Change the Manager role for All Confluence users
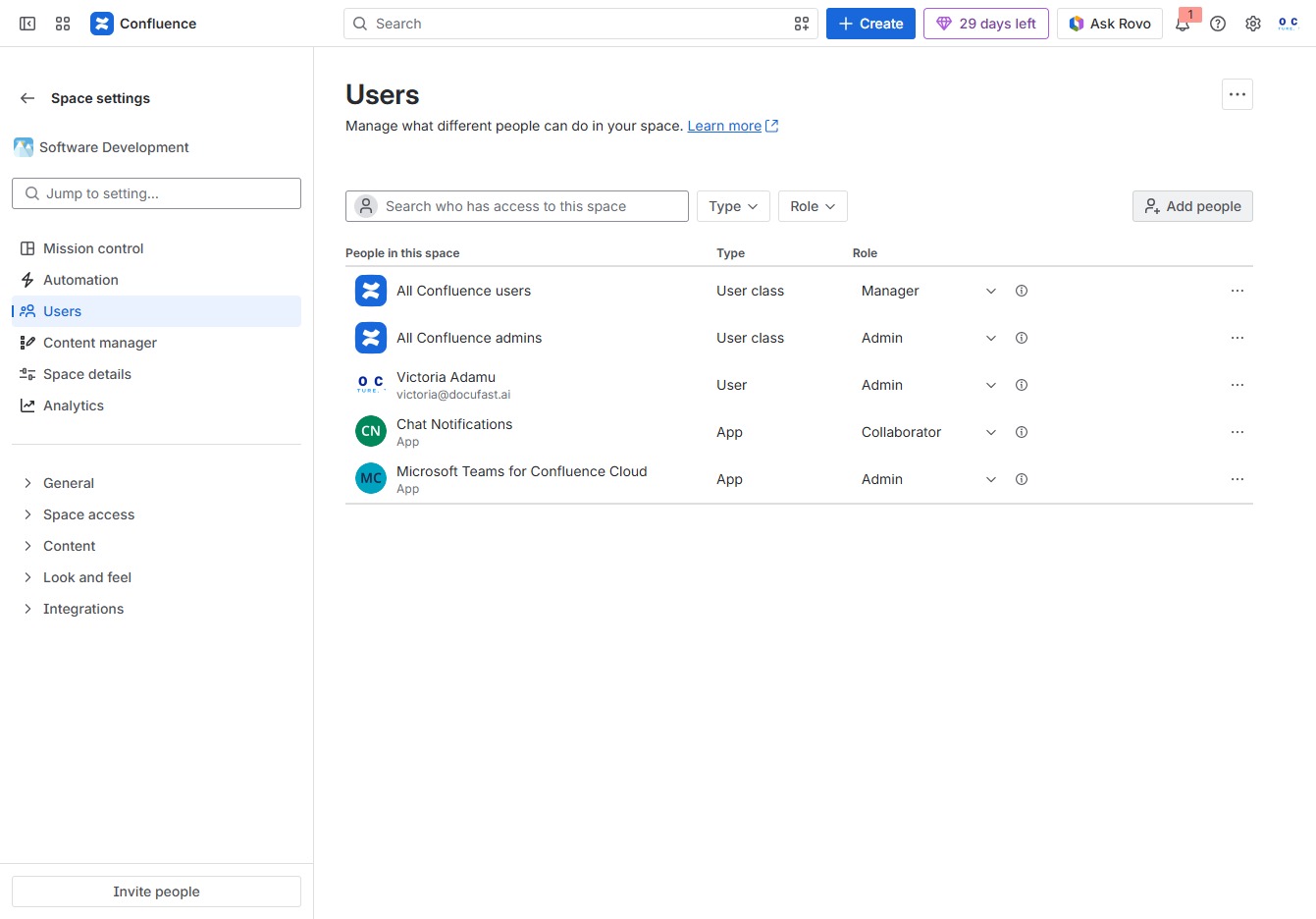Viewport: 1316px width, 919px height. point(928,291)
